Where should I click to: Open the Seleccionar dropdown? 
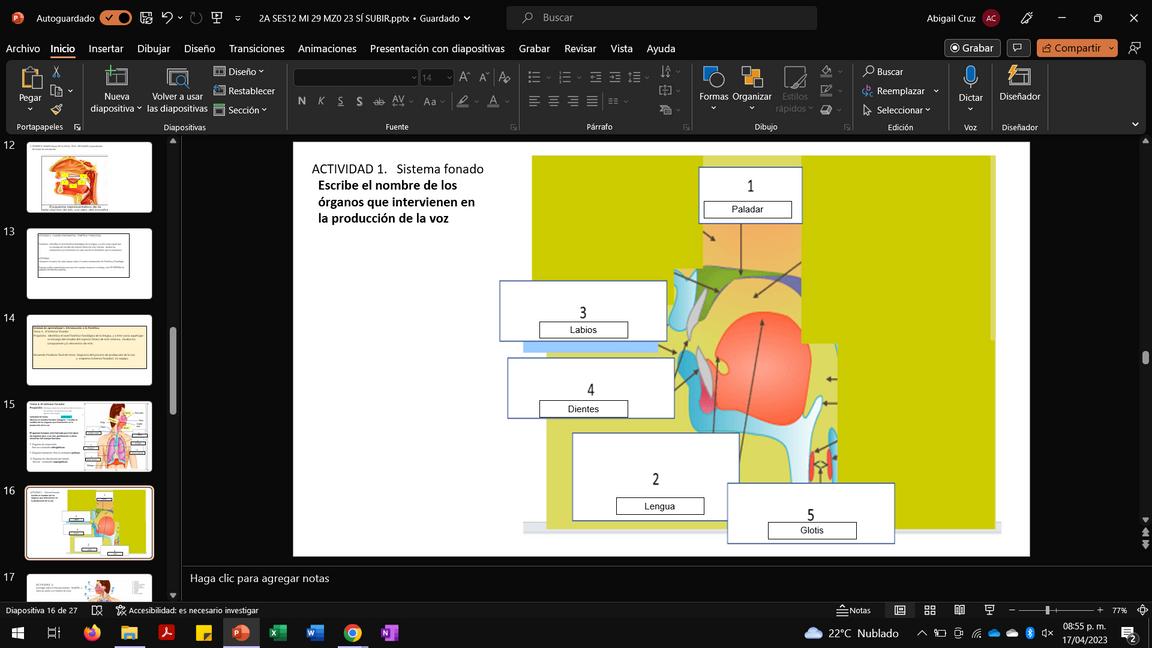tap(897, 110)
